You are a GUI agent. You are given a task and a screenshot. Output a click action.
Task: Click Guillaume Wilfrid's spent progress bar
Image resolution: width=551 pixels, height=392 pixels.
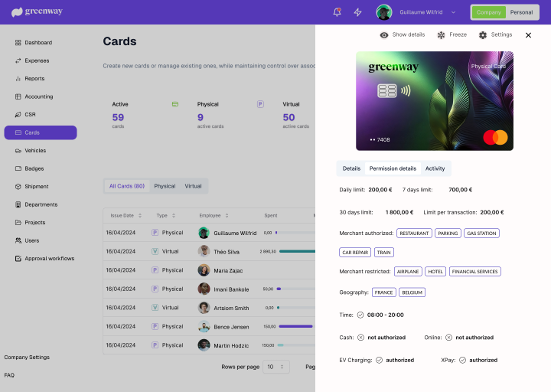click(x=295, y=233)
